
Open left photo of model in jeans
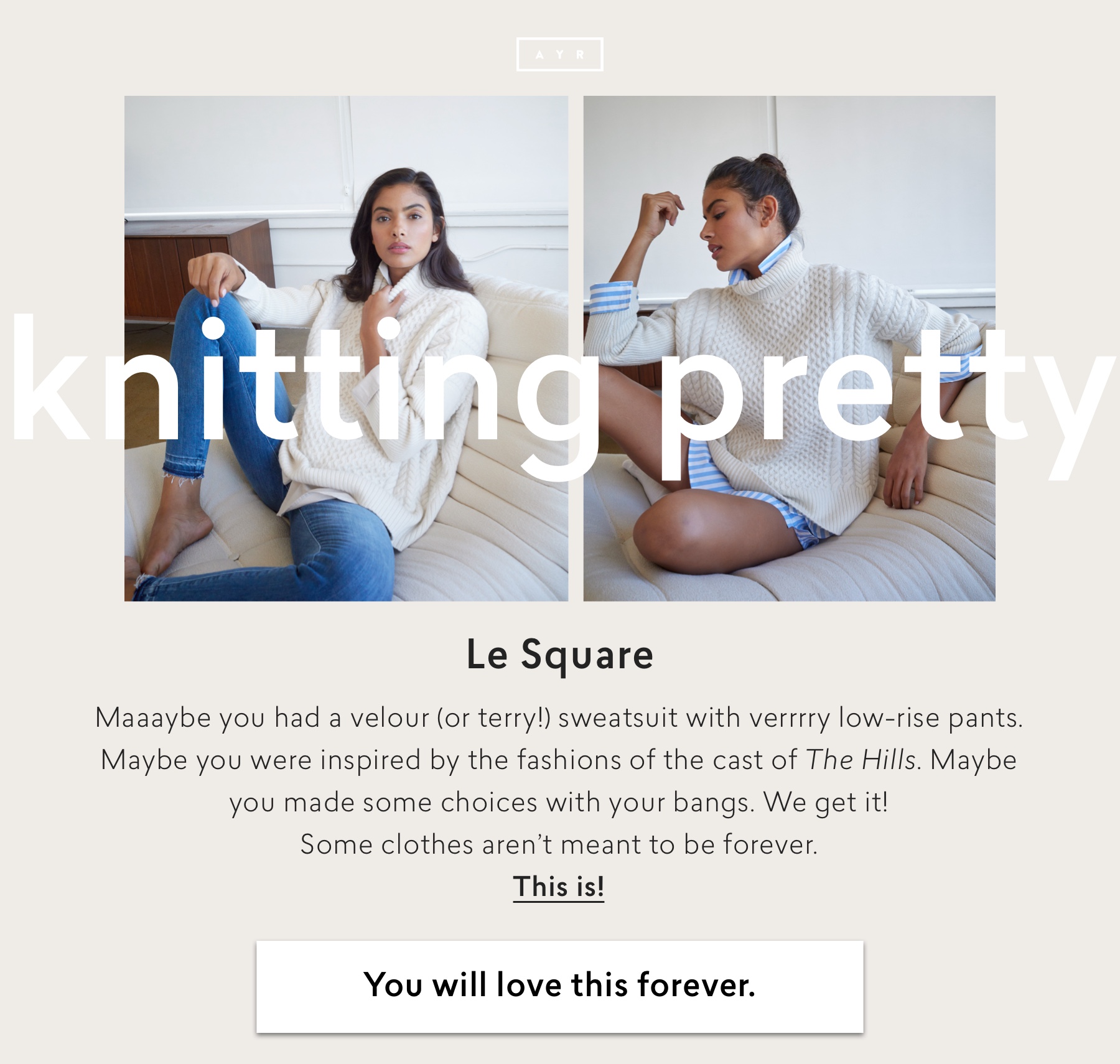346,348
